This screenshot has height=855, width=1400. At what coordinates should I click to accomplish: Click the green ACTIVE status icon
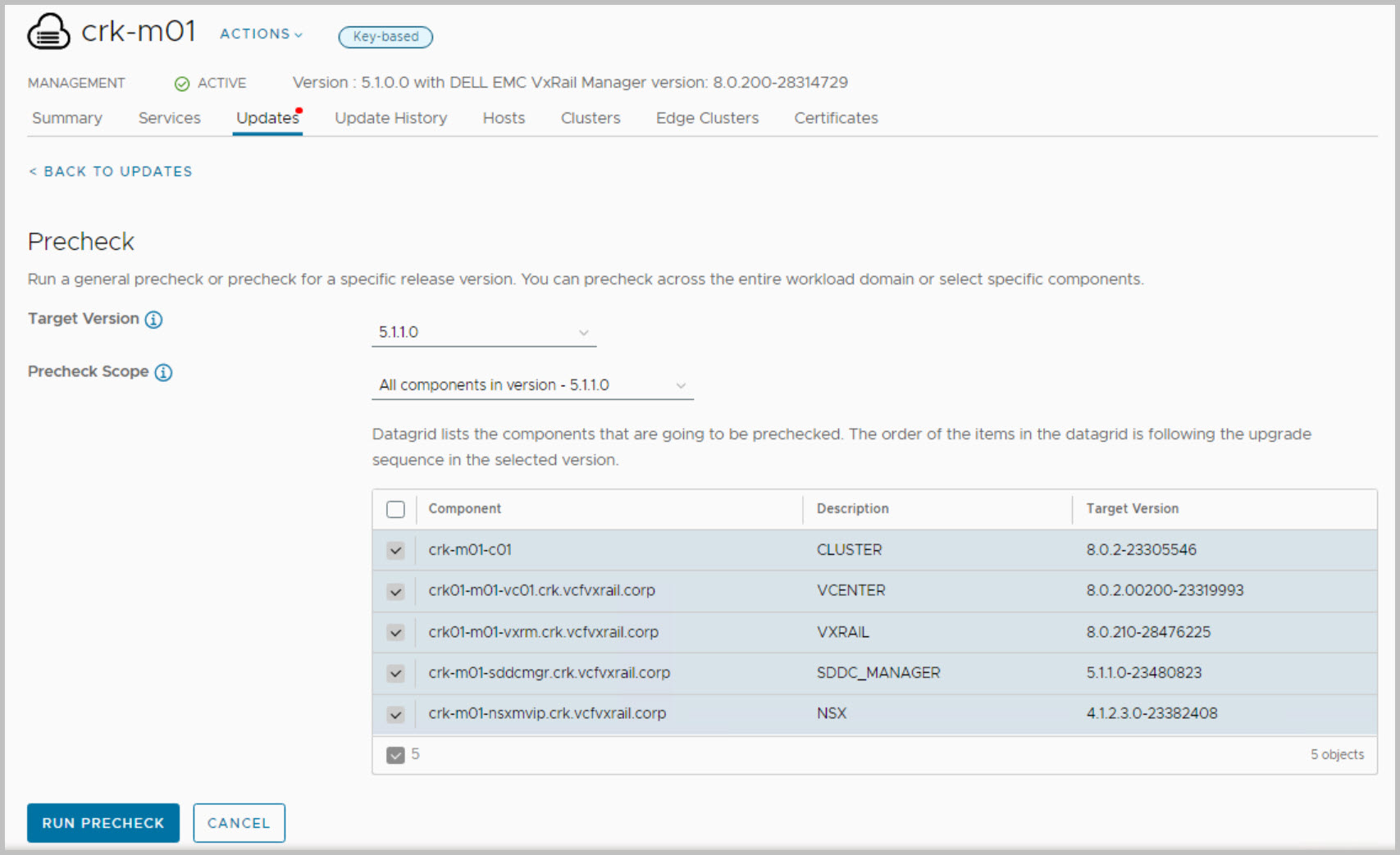[x=182, y=84]
